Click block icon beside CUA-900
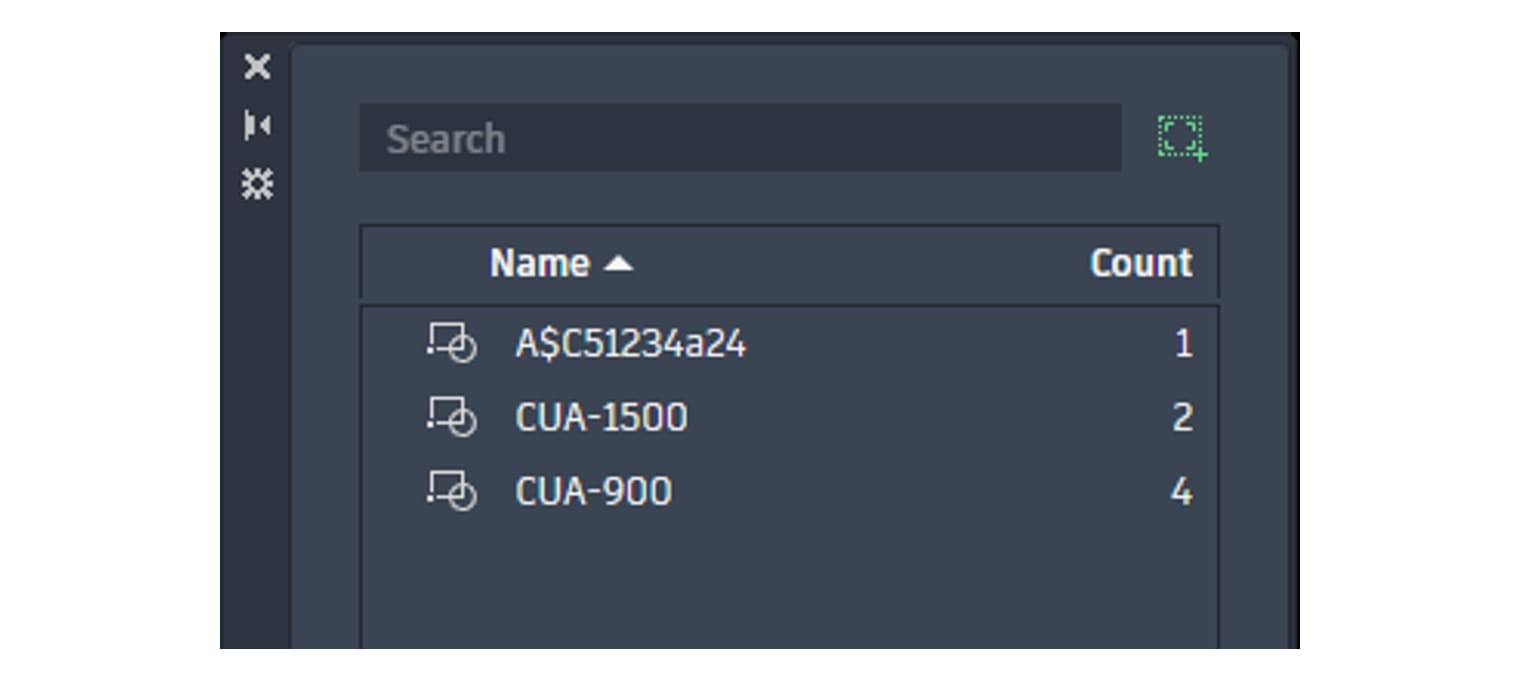Image resolution: width=1520 pixels, height=681 pixels. point(452,491)
